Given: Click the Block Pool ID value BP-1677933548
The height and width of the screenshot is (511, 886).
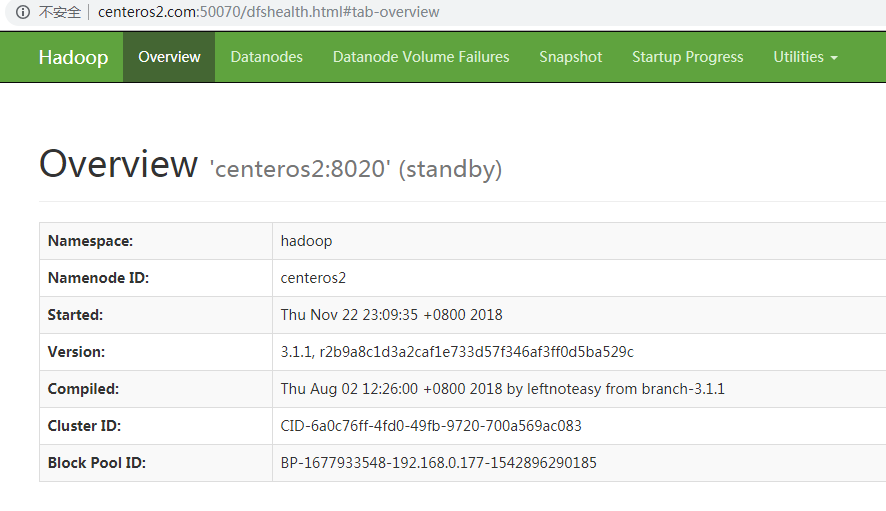Looking at the screenshot, I should click(x=438, y=463).
